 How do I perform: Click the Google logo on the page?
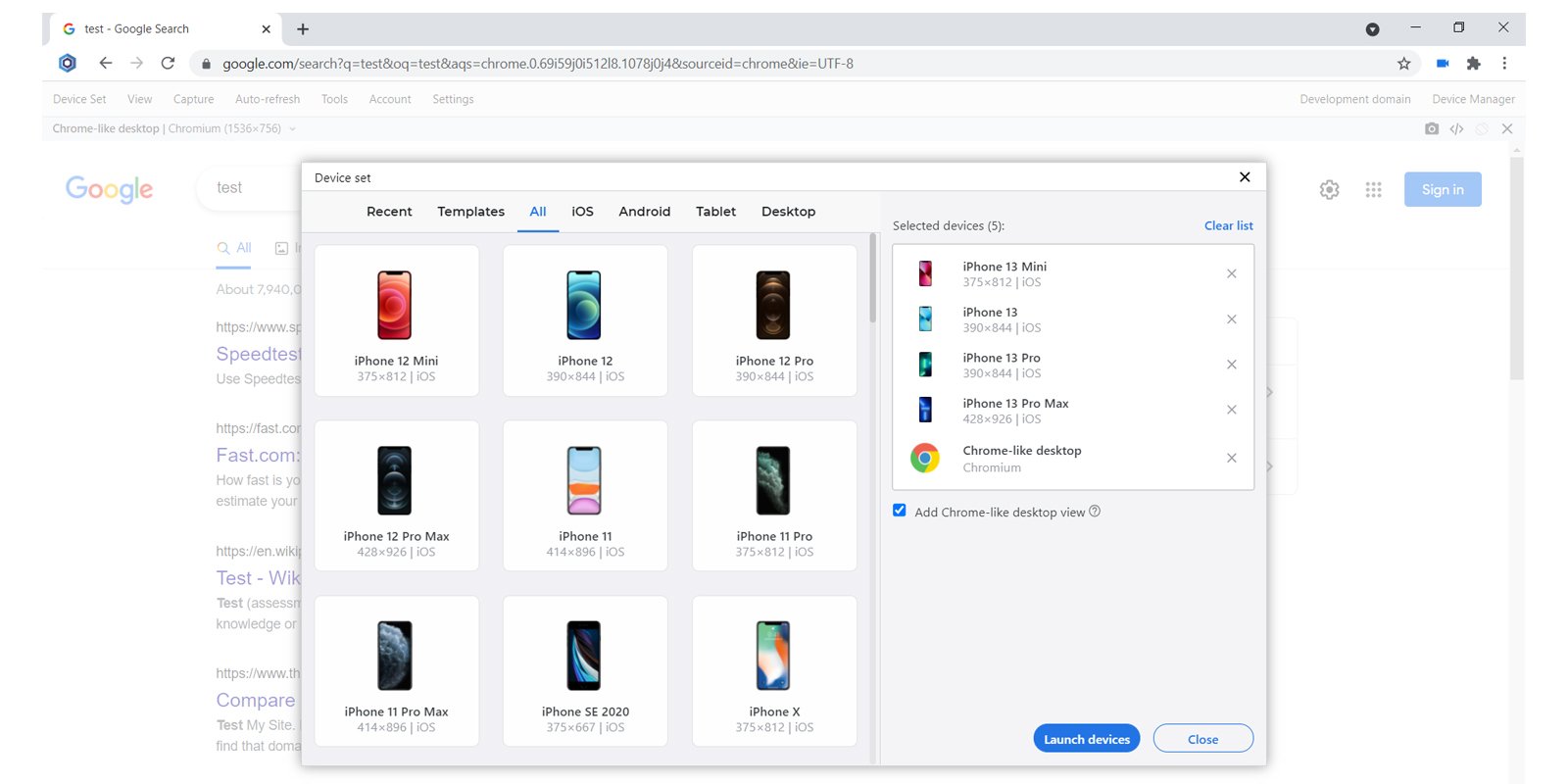tap(109, 188)
